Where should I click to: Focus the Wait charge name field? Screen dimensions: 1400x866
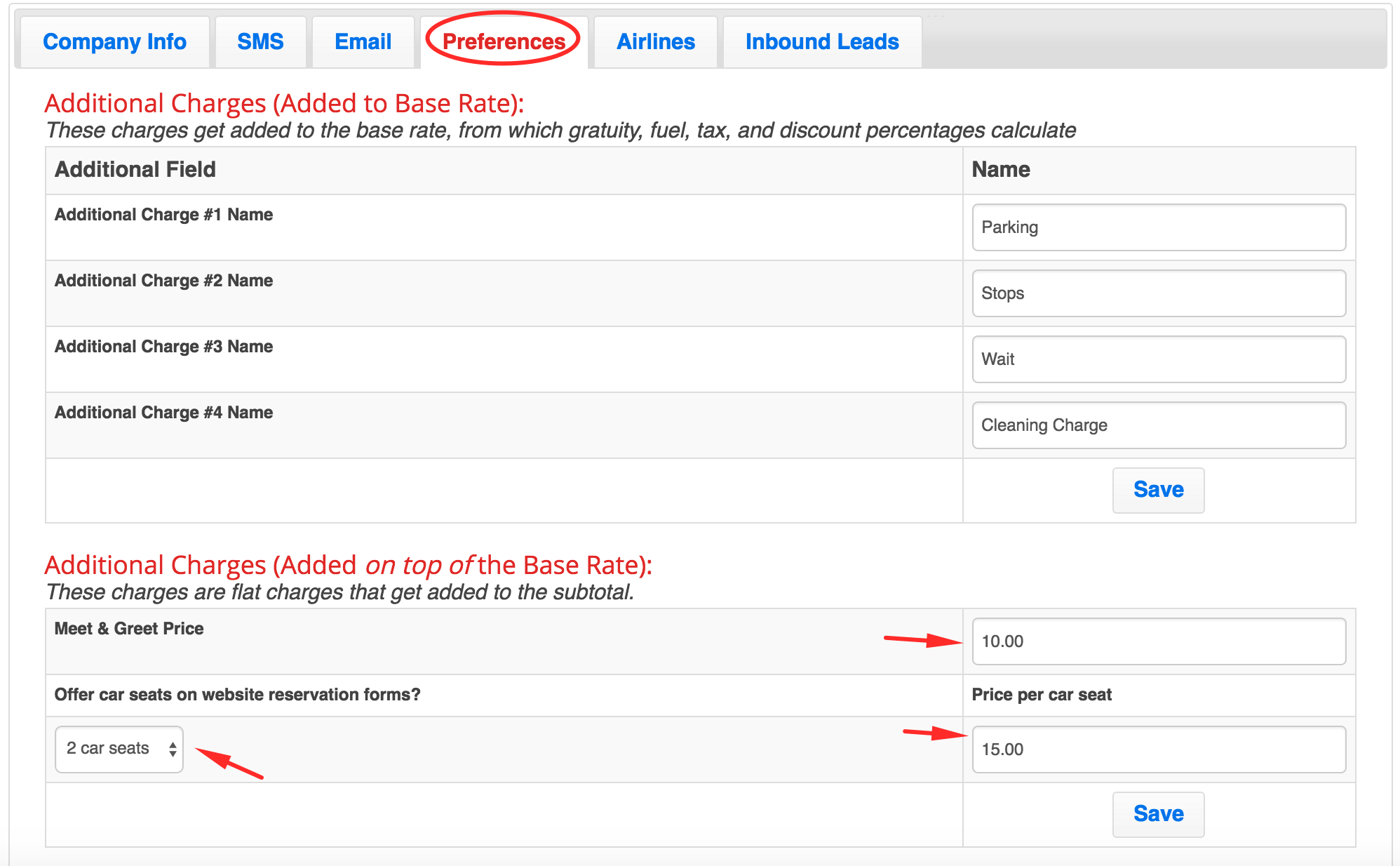point(1158,359)
